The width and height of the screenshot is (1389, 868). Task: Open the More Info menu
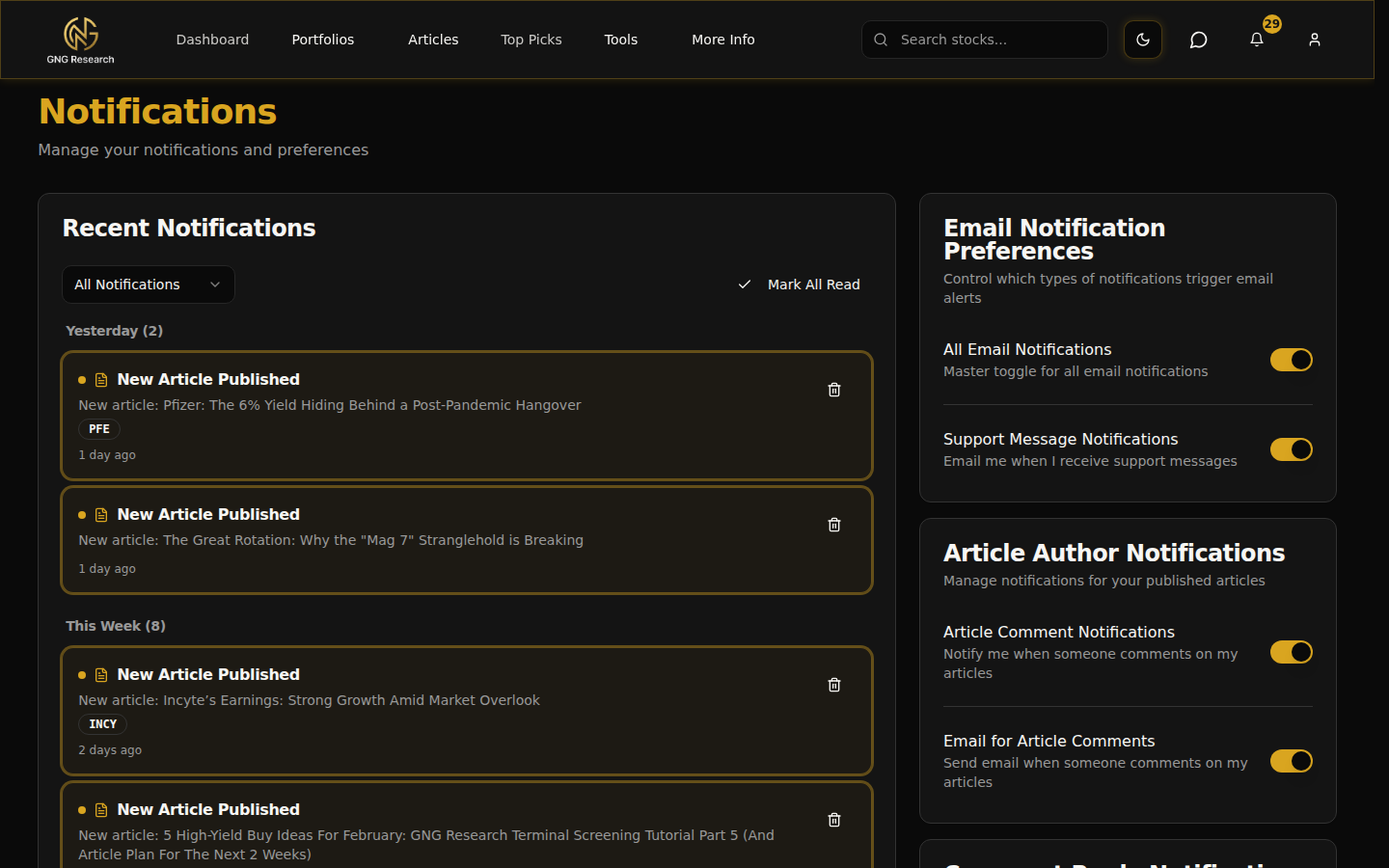click(723, 40)
